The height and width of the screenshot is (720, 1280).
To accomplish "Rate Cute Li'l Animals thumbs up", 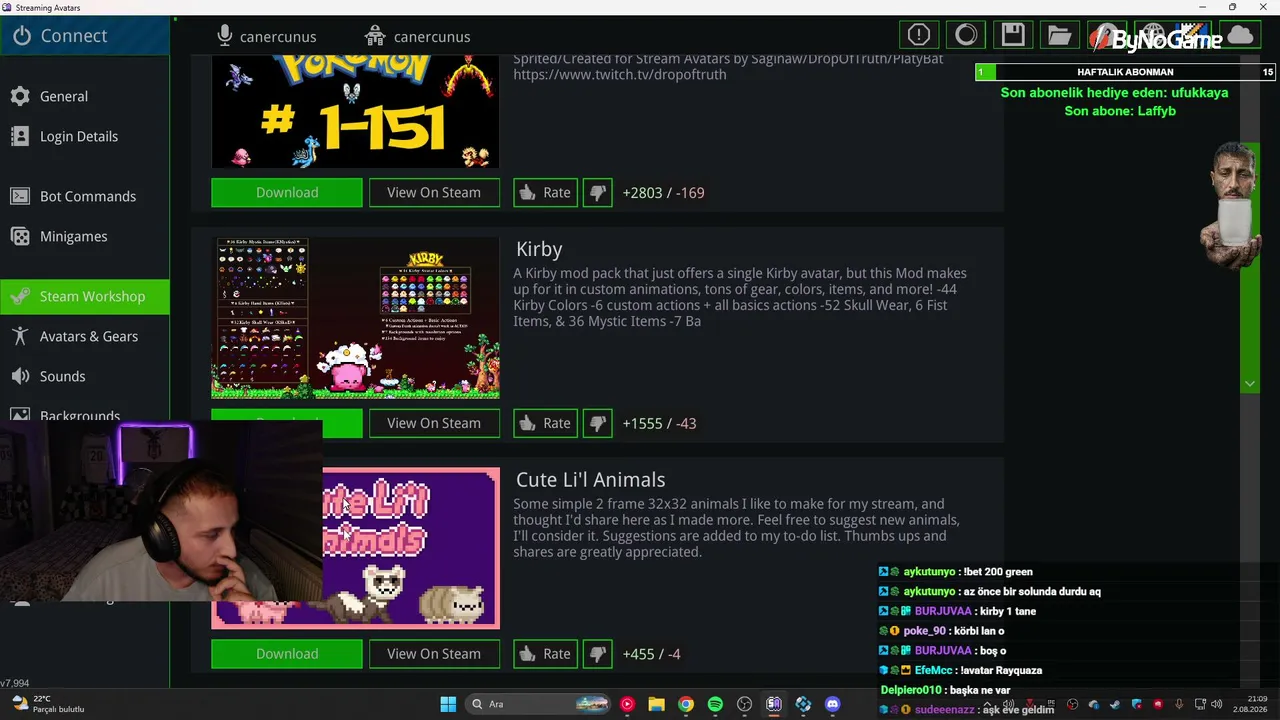I will pos(545,654).
